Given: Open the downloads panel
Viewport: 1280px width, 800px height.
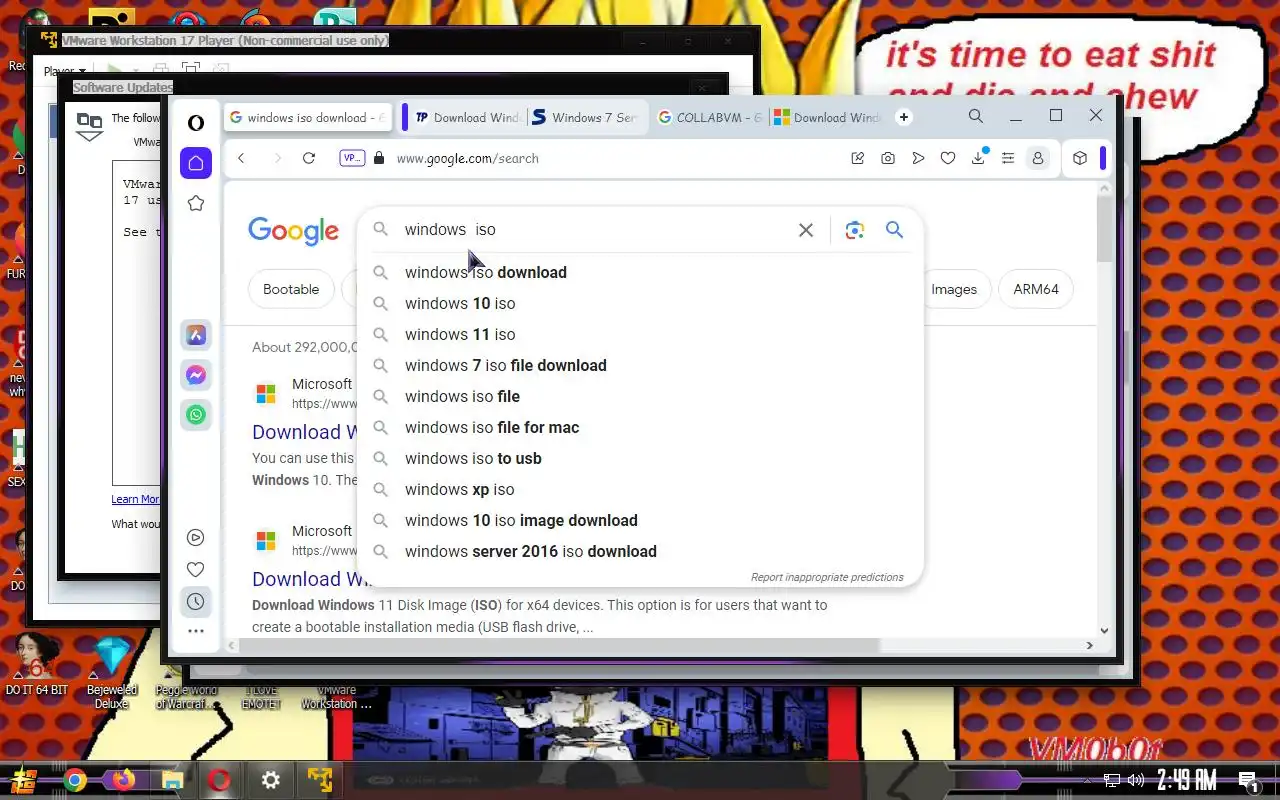Looking at the screenshot, I should click(x=978, y=158).
